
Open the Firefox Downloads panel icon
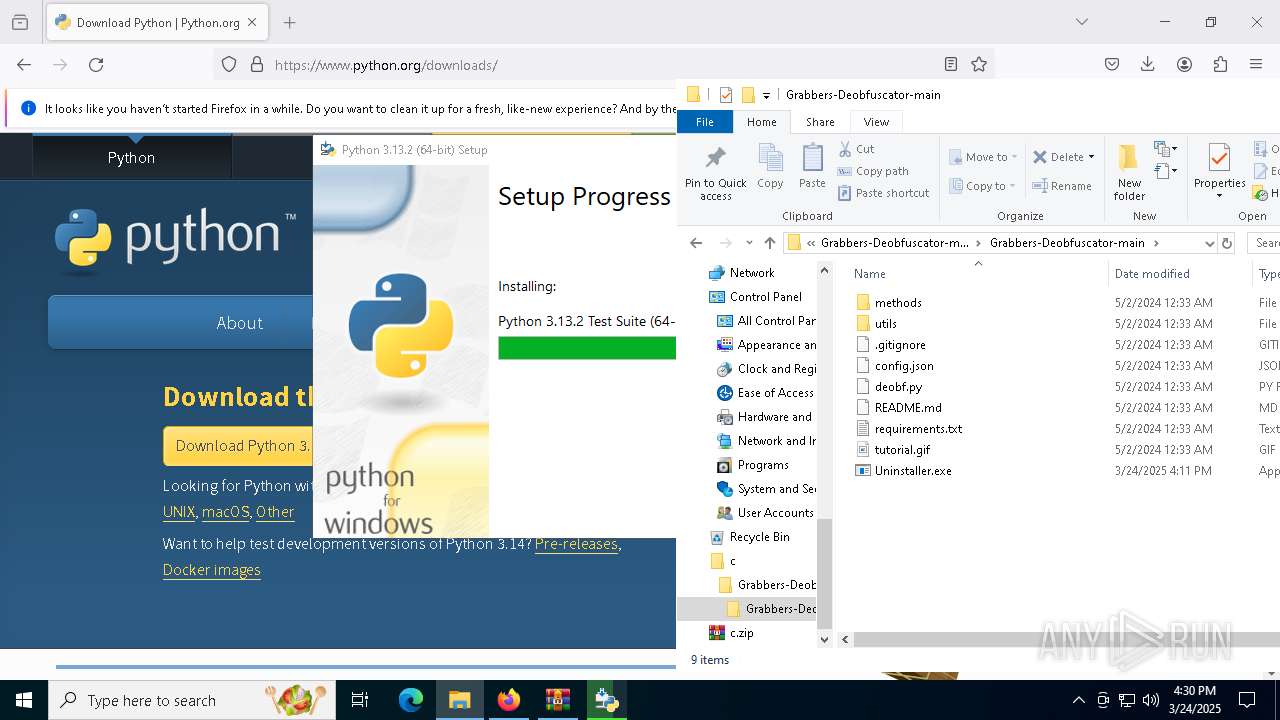click(1148, 65)
